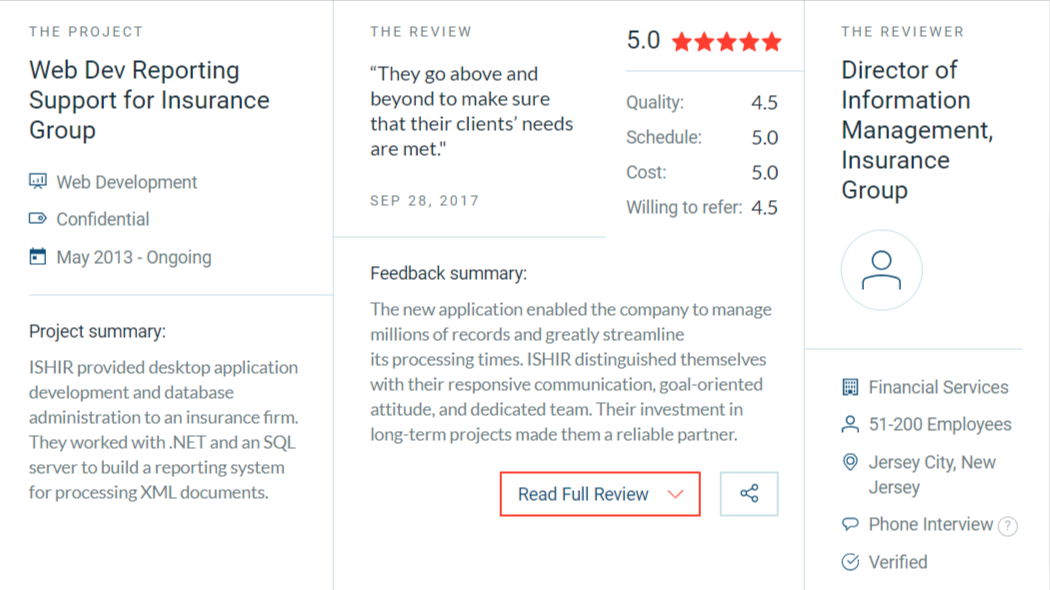Click the Phone Interview help question mark

coord(1008,526)
